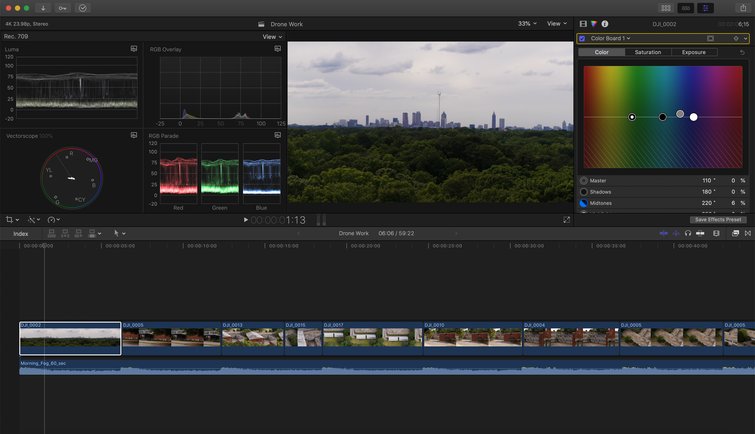
Task: Switch to the Saturation tab
Action: coord(647,52)
